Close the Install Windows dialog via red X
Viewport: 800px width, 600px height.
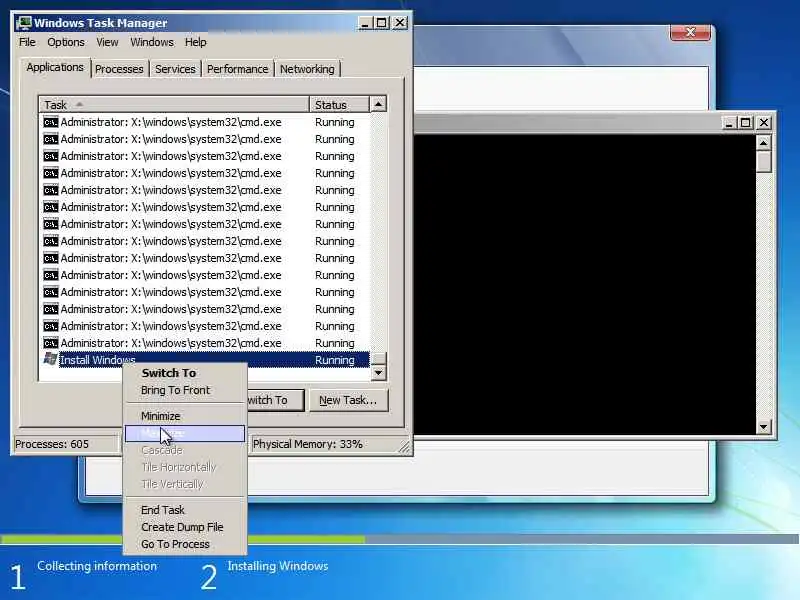tap(690, 32)
